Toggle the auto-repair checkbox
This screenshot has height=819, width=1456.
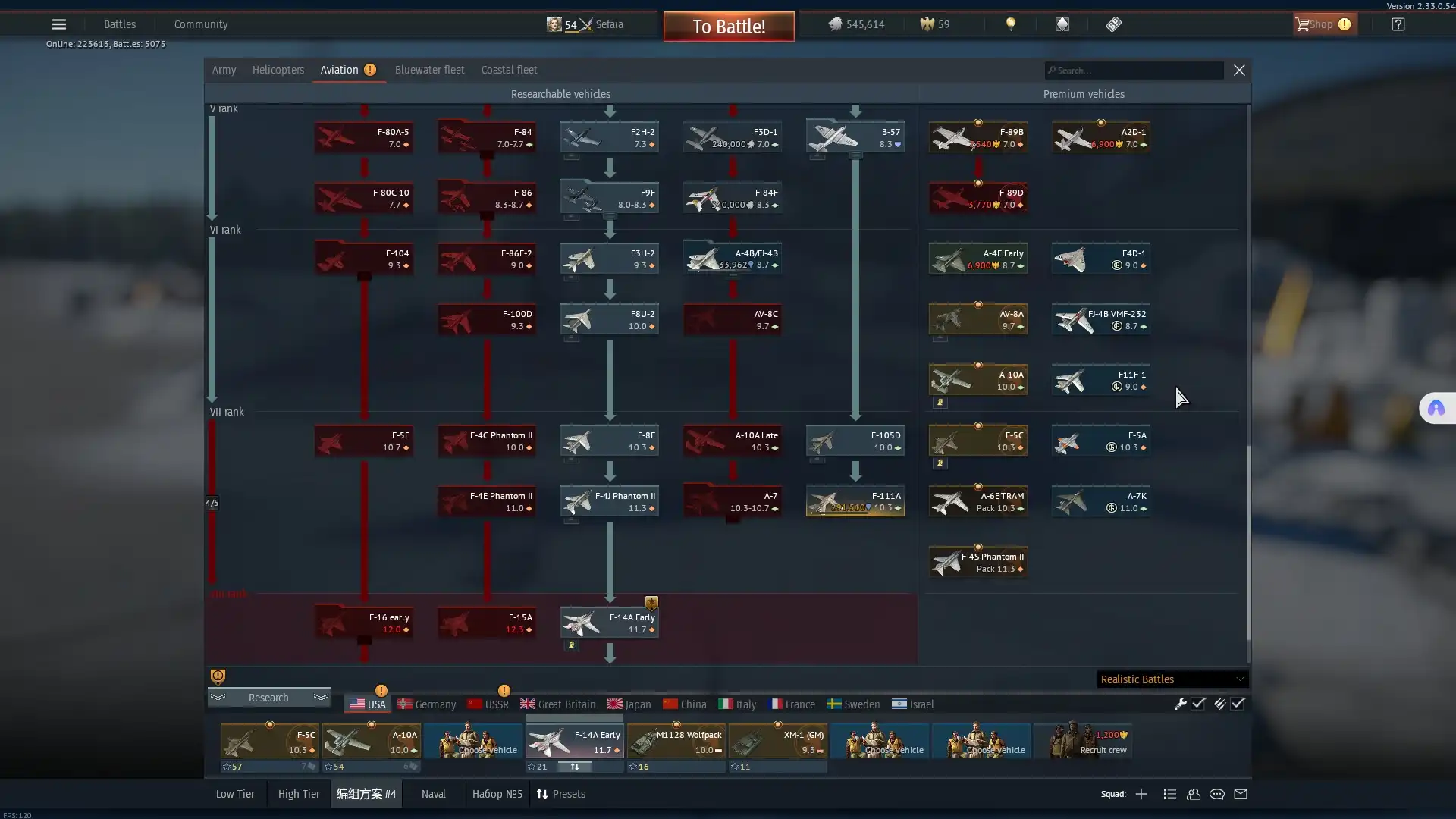tap(1198, 704)
